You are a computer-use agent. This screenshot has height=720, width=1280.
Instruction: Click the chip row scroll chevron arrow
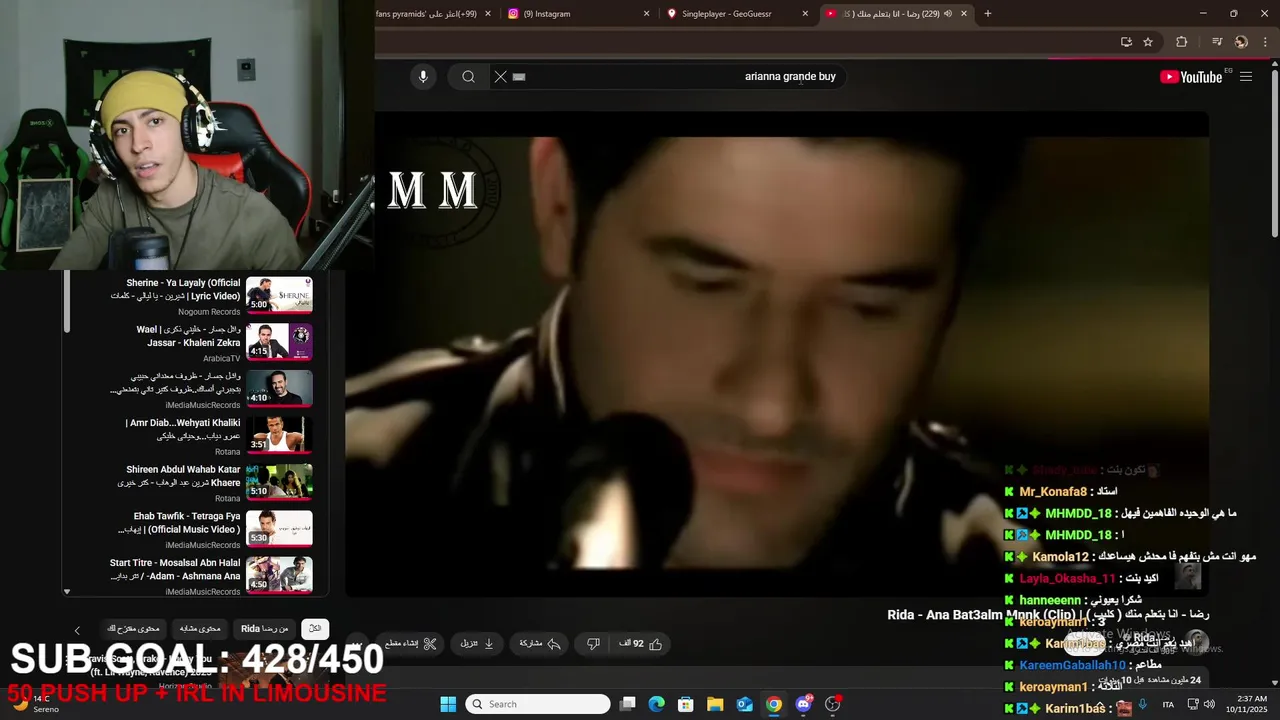coord(77,630)
